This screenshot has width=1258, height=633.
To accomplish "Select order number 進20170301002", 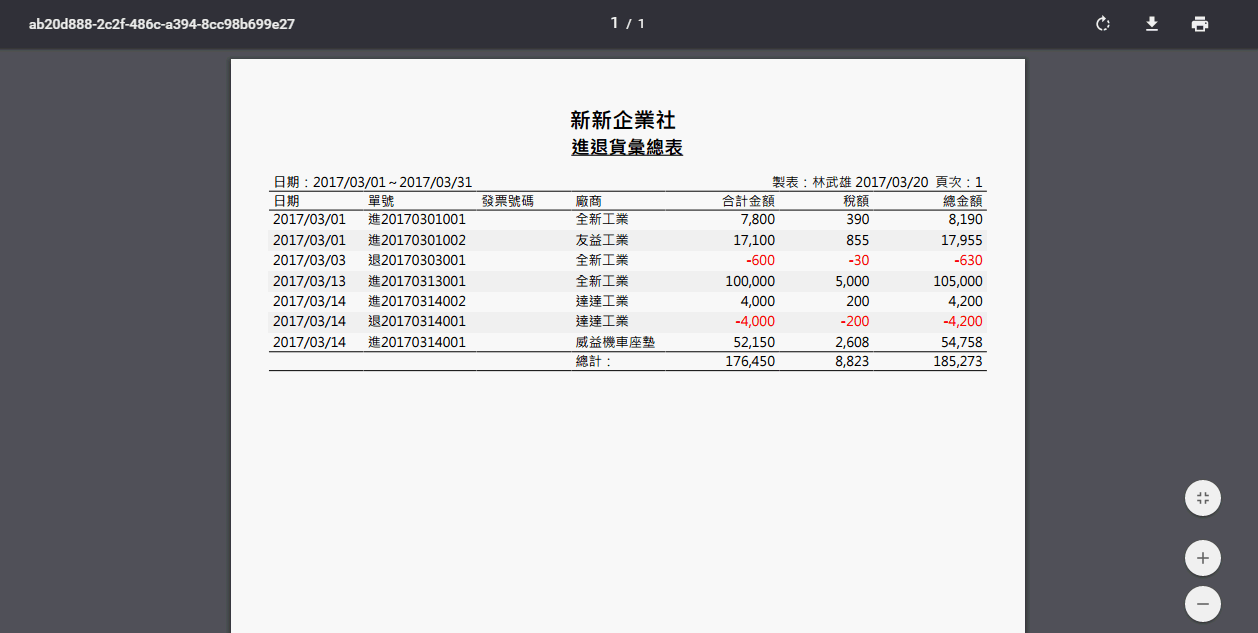I will (417, 240).
